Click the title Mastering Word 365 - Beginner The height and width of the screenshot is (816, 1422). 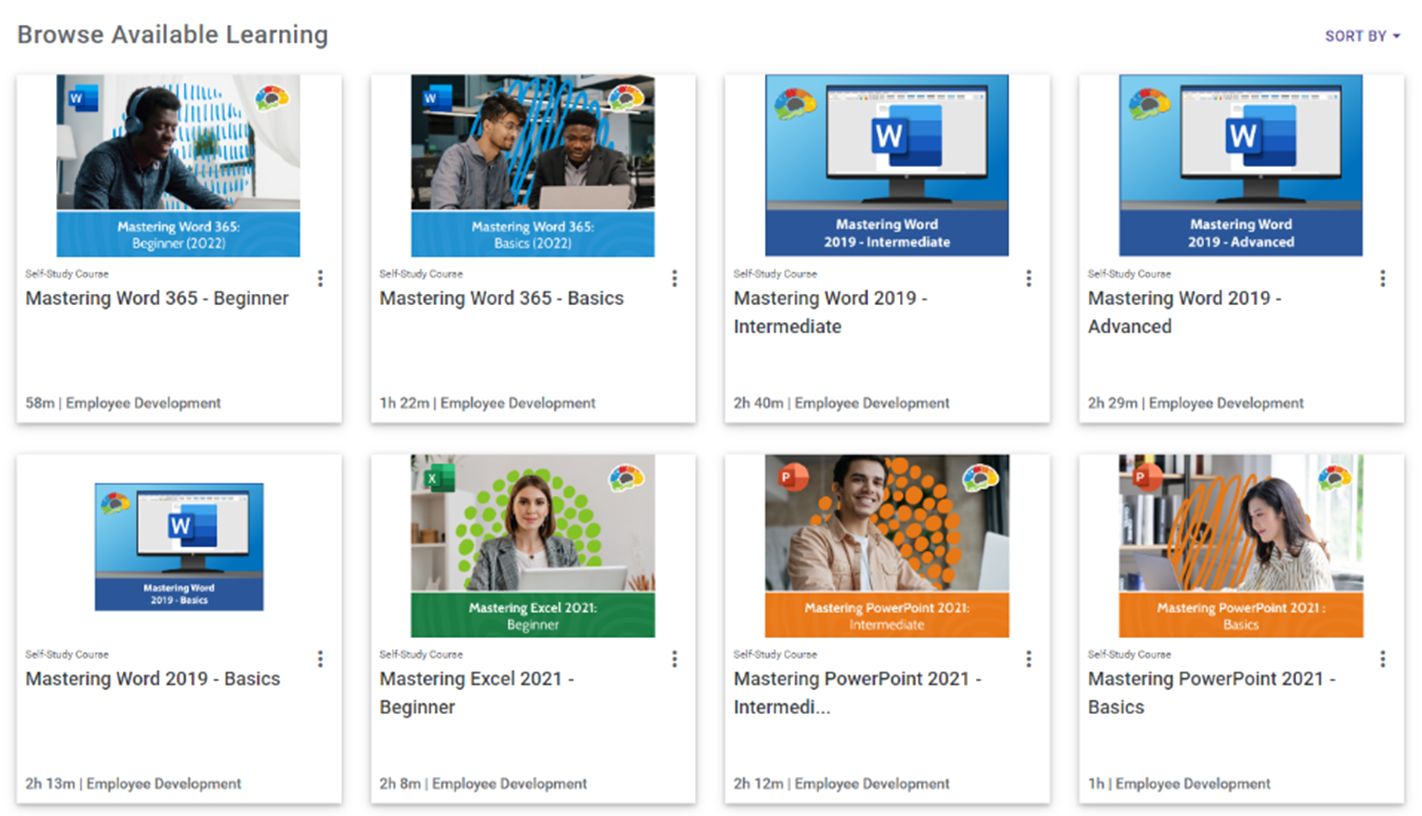(x=157, y=298)
